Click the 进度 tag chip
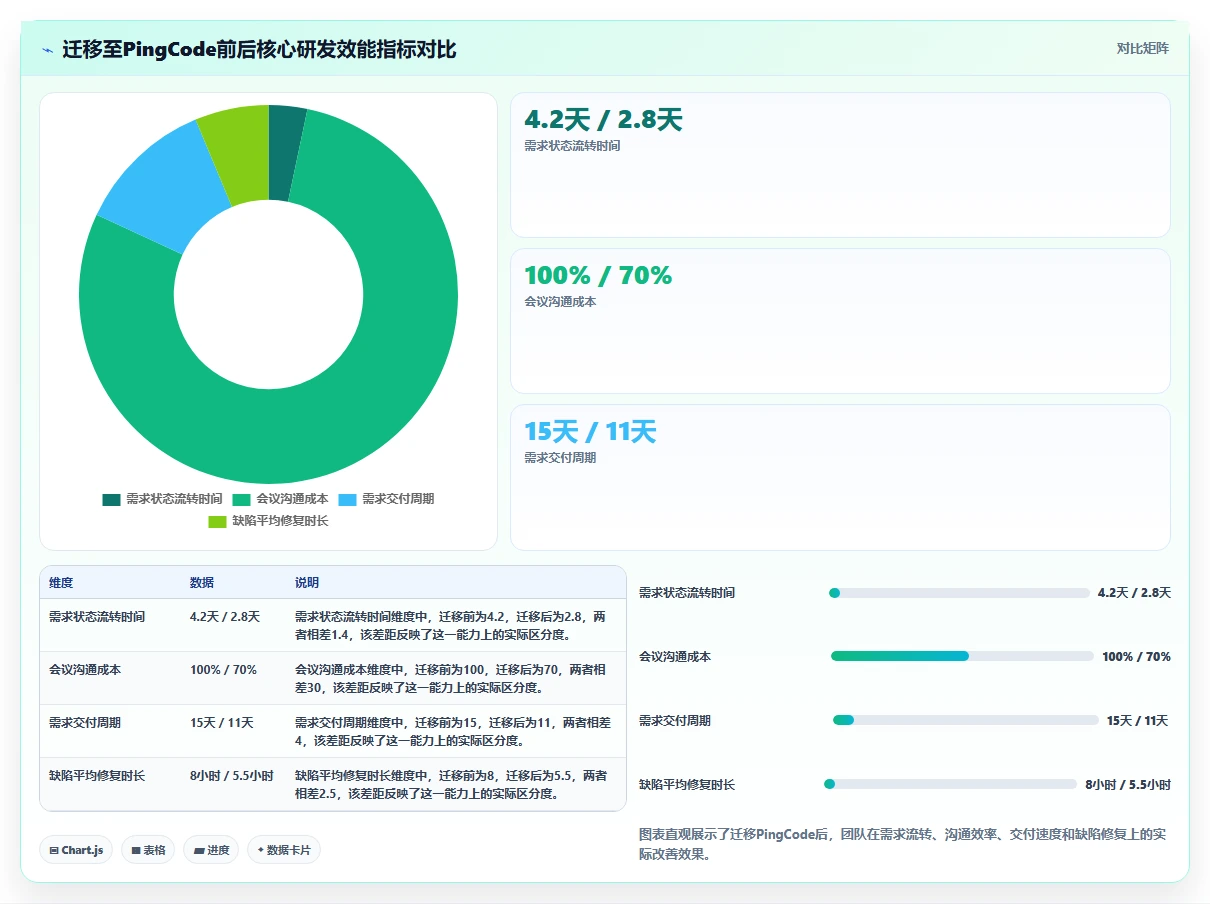1210x904 pixels. coord(211,850)
